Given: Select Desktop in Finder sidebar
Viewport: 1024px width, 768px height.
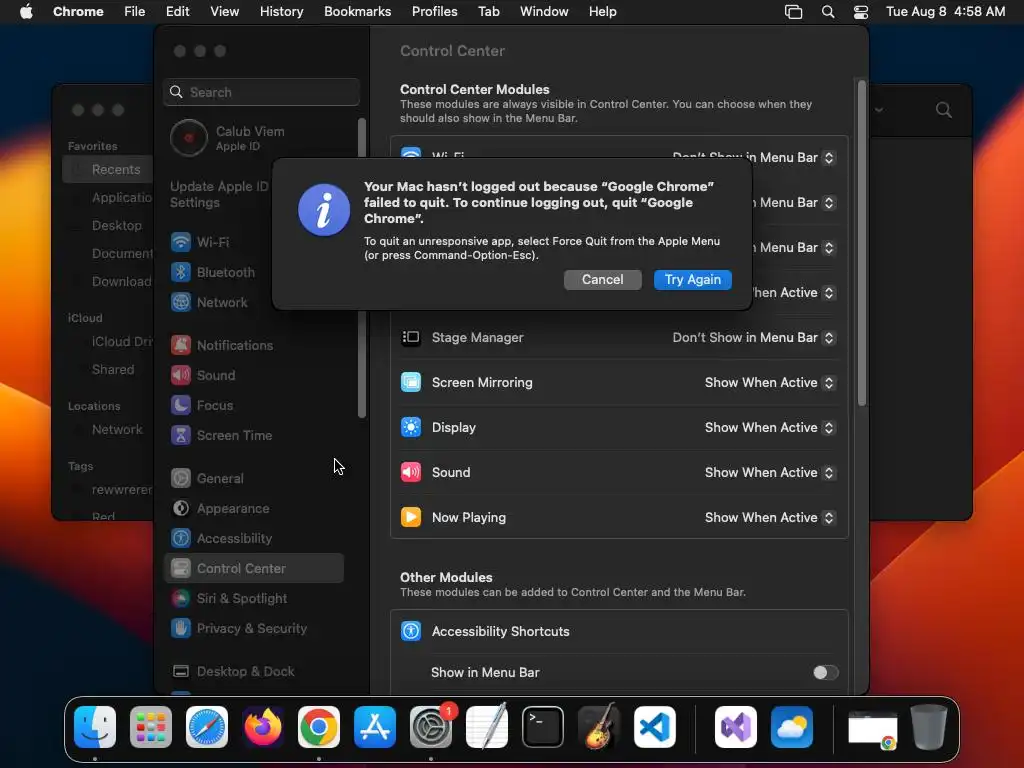Looking at the screenshot, I should pos(116,225).
